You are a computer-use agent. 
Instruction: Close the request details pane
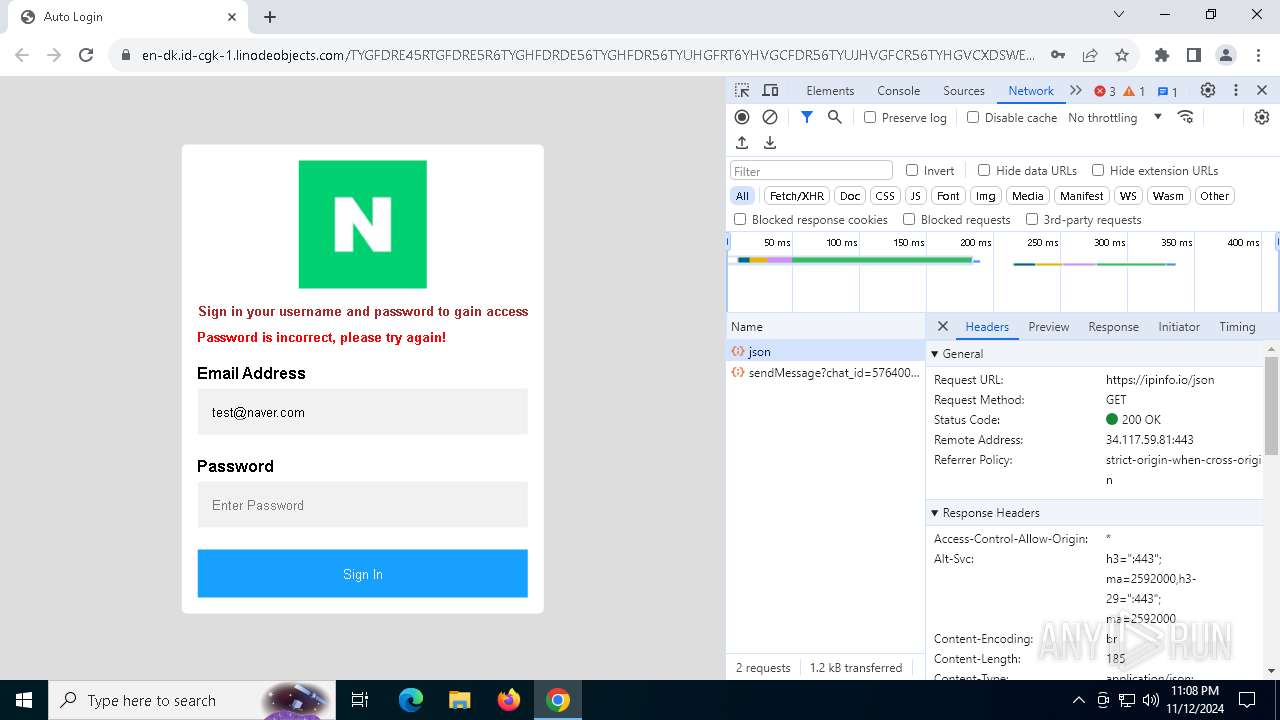point(943,327)
